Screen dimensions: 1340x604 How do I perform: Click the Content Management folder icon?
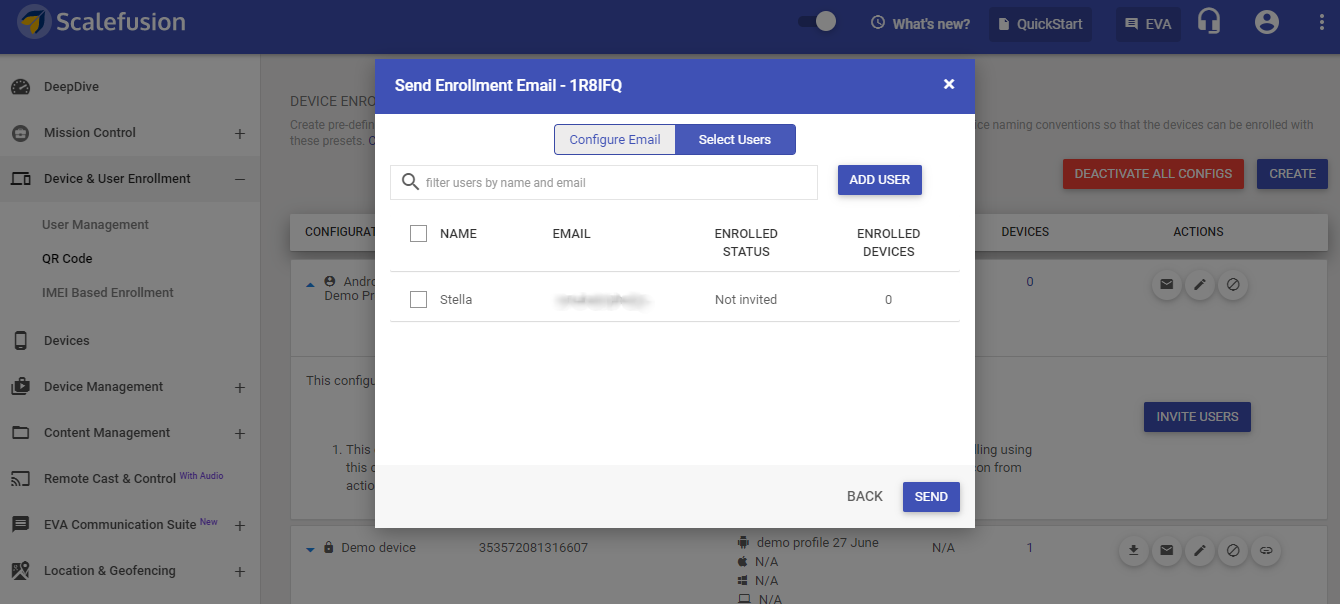pos(21,433)
